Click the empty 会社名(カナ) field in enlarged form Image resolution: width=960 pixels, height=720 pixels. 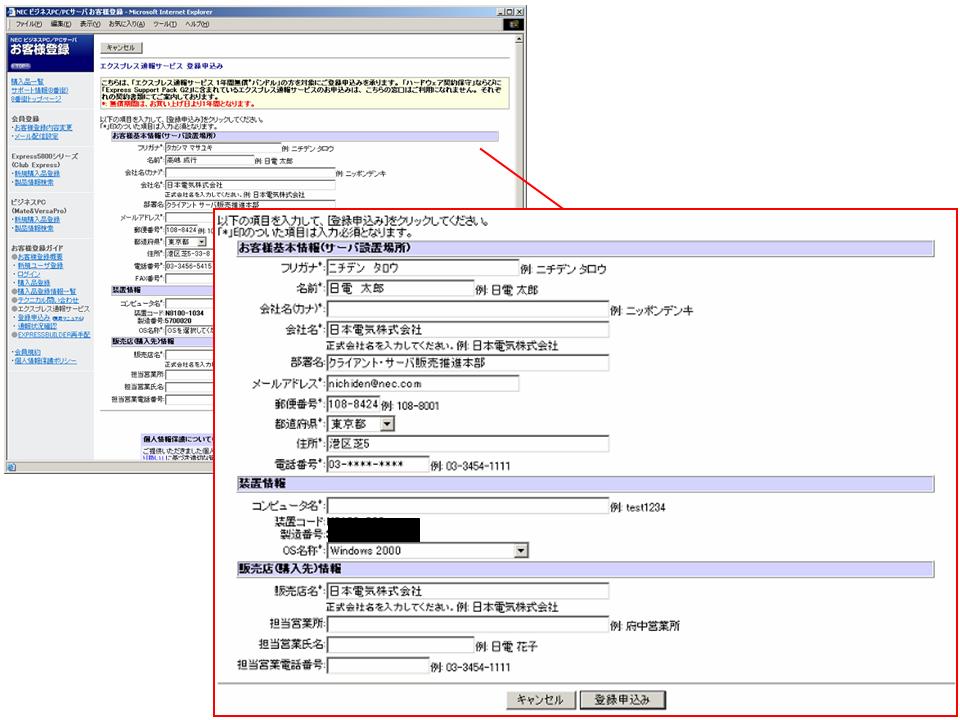coord(468,309)
